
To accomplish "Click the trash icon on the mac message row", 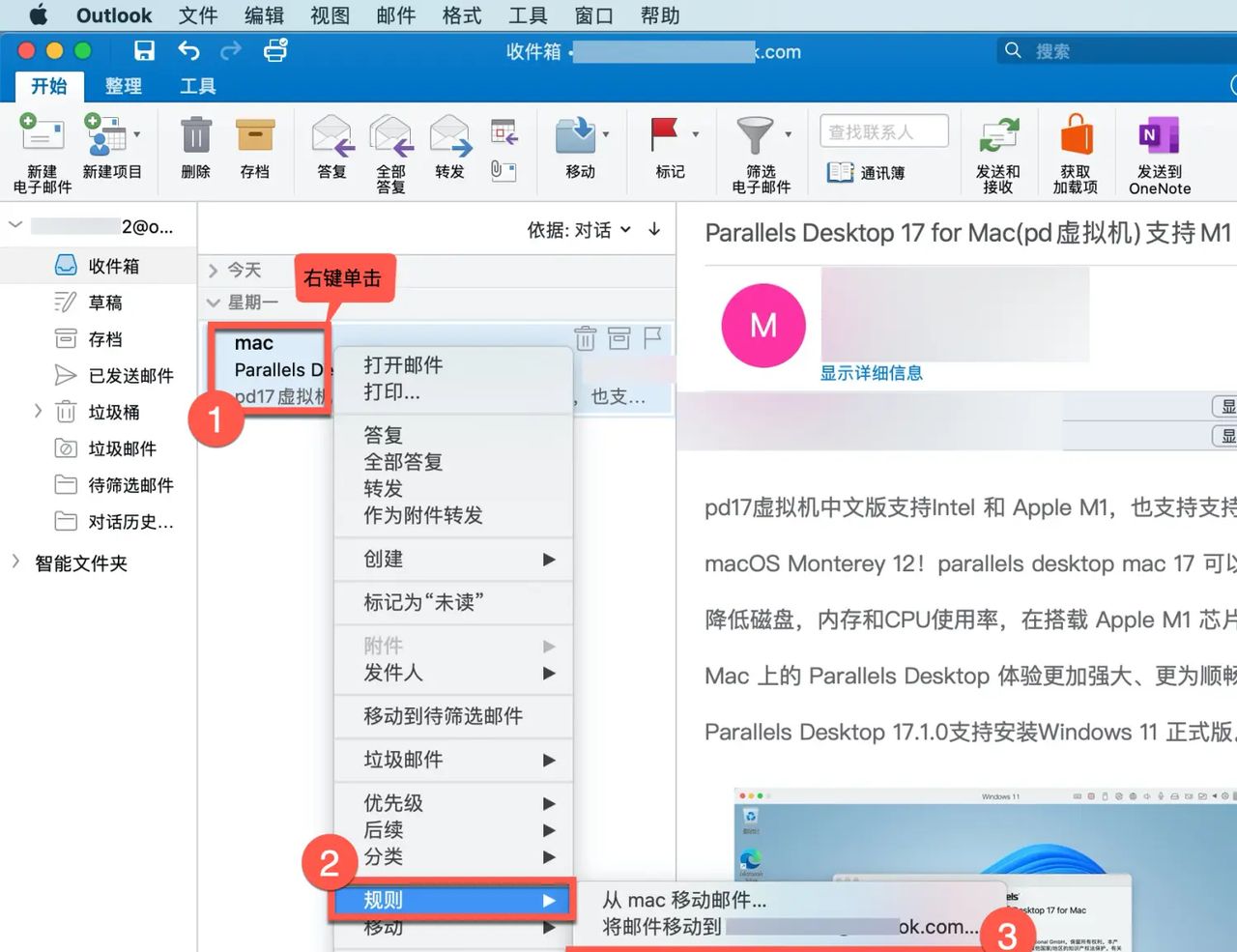I will point(586,338).
